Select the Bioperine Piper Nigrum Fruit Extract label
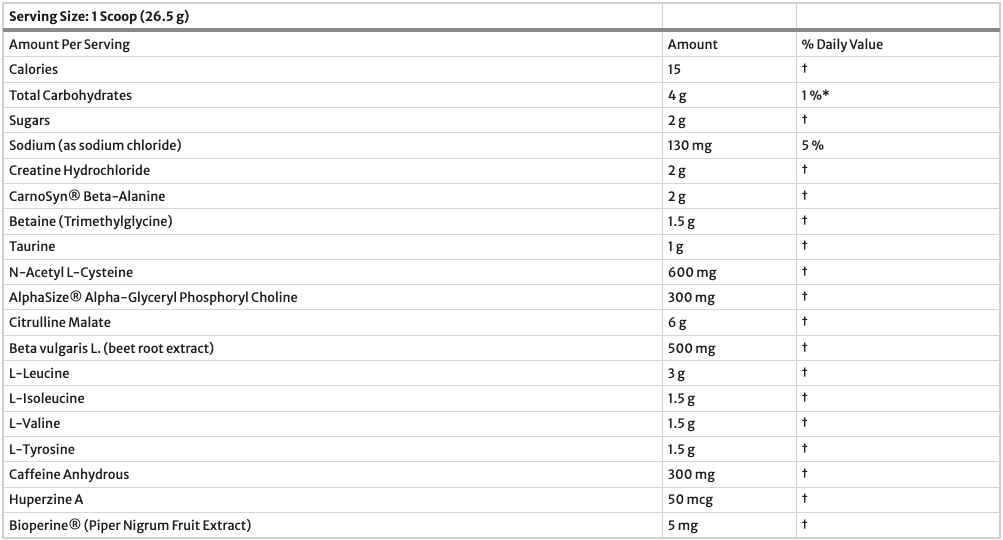This screenshot has height=540, width=1003. (129, 525)
